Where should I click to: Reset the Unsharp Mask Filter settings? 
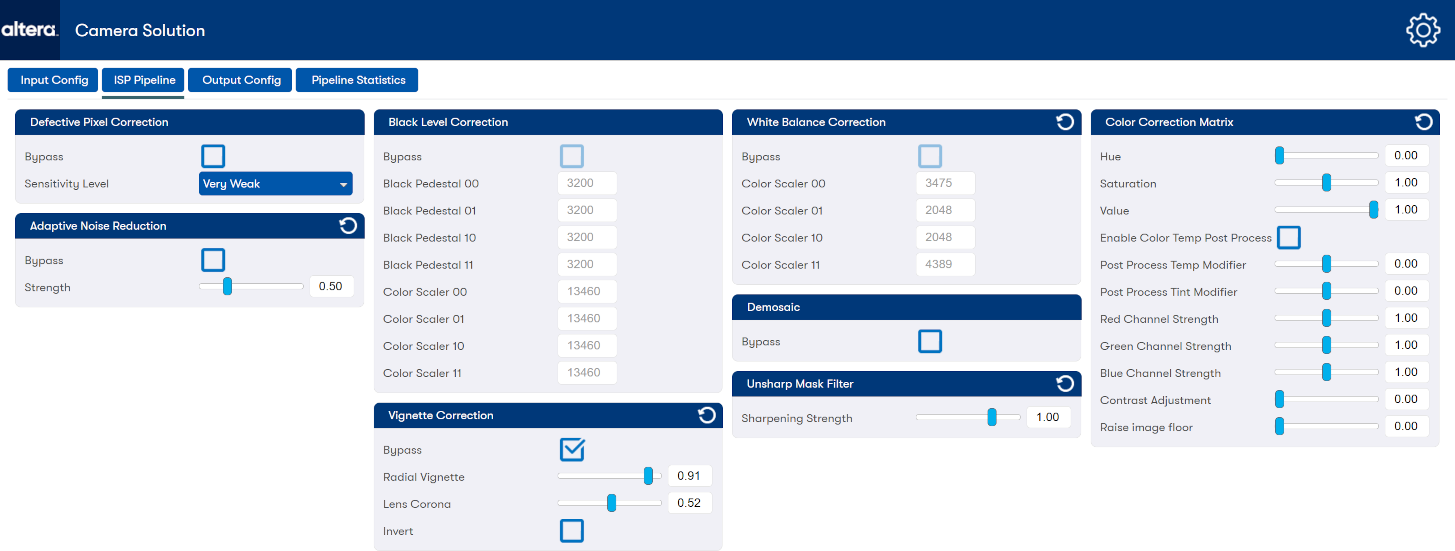click(x=1065, y=384)
